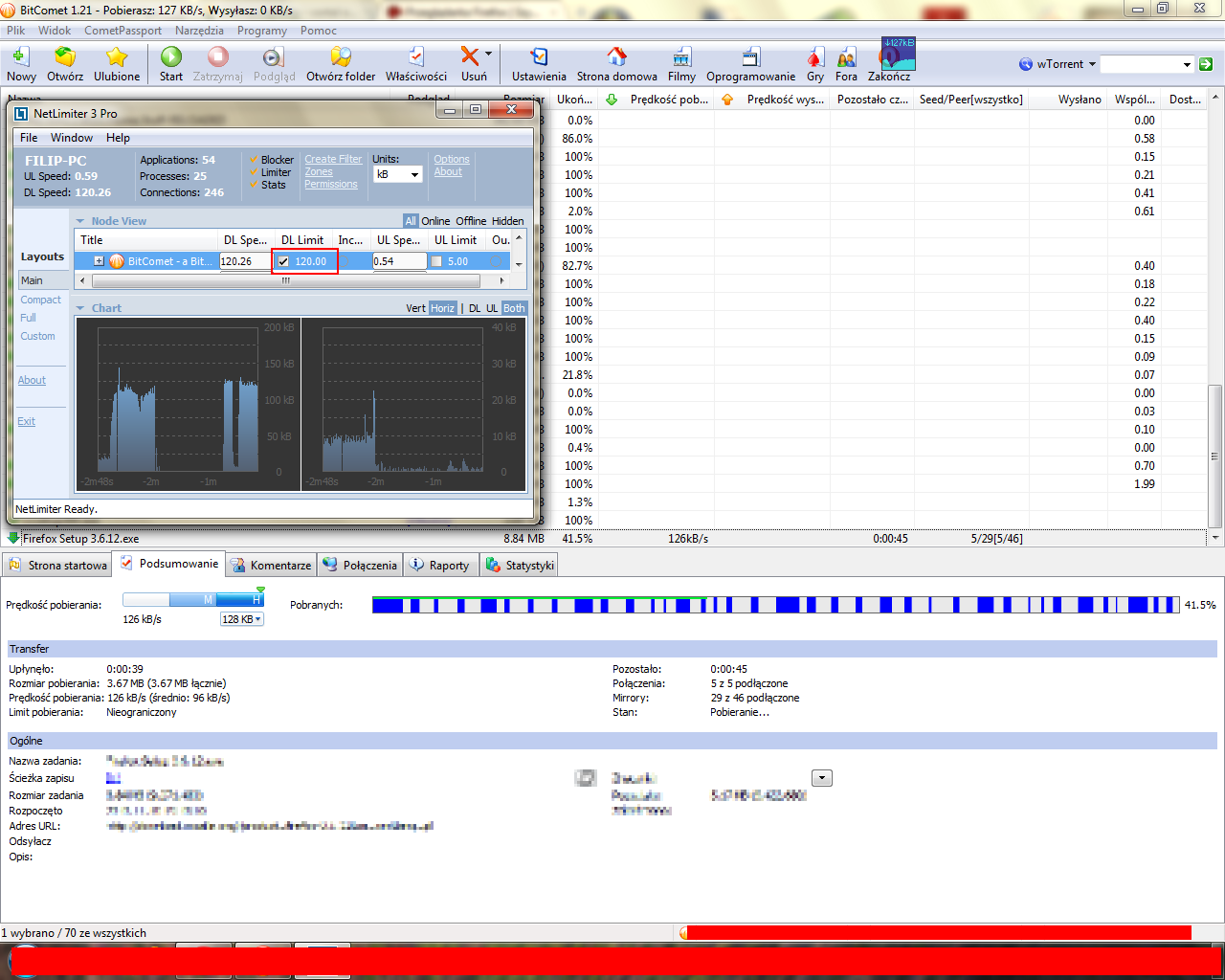
Task: Toggle the Limiter check in NetLimiter
Action: [254, 172]
